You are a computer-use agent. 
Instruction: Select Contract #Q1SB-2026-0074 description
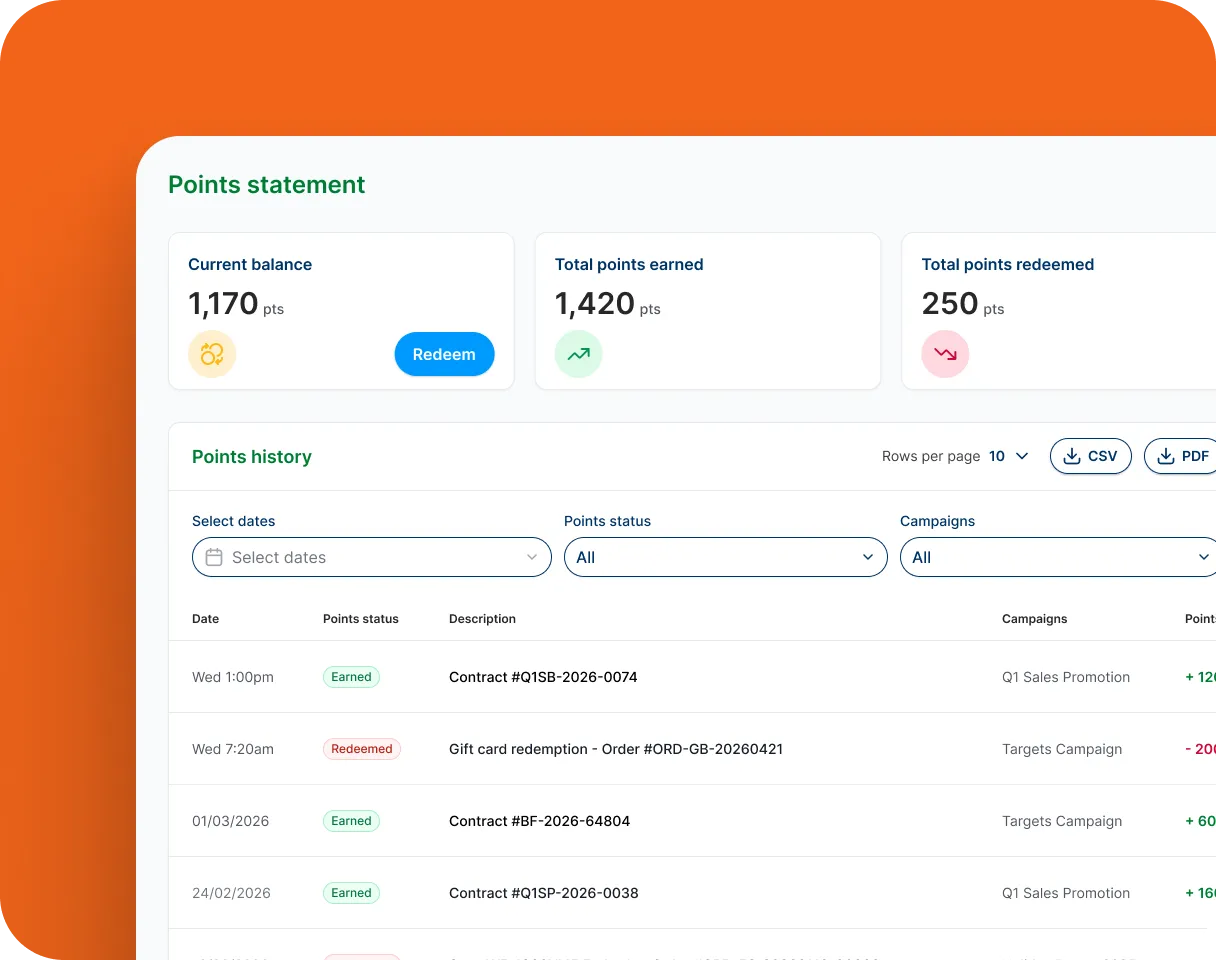point(543,677)
